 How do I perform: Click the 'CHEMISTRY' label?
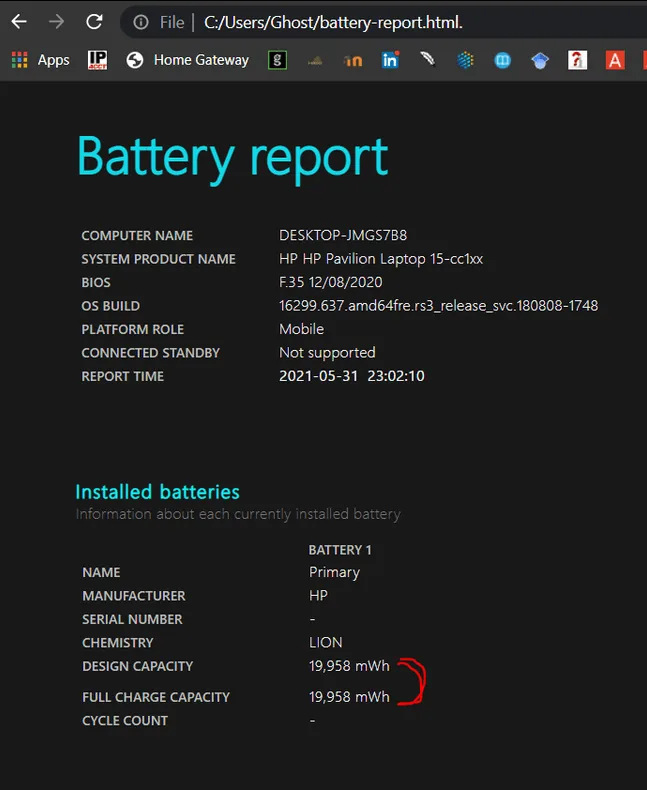coord(117,643)
